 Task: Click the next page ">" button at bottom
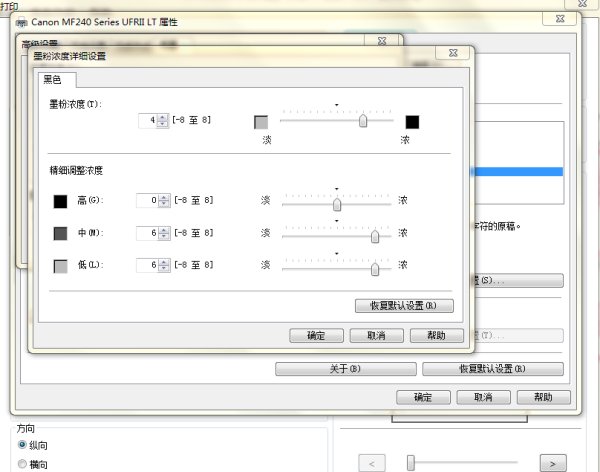tap(552, 463)
